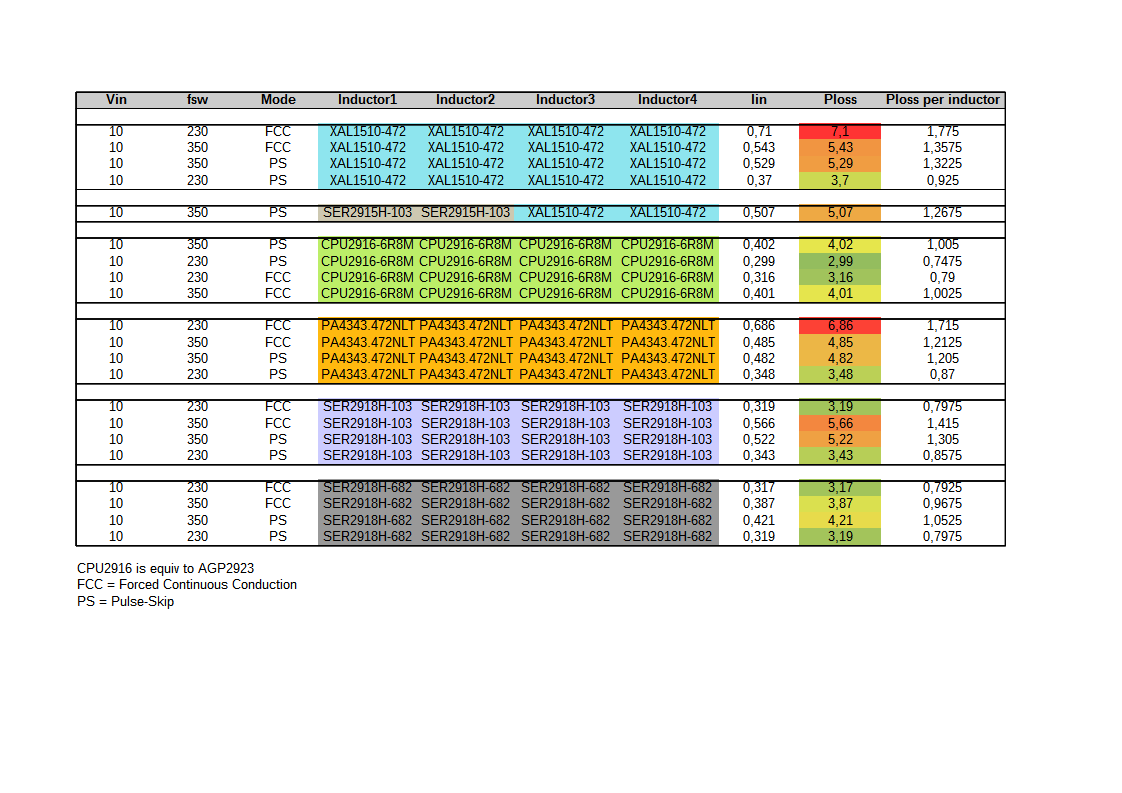The image size is (1122, 793).
Task: Select the Iin column header
Action: [x=759, y=100]
